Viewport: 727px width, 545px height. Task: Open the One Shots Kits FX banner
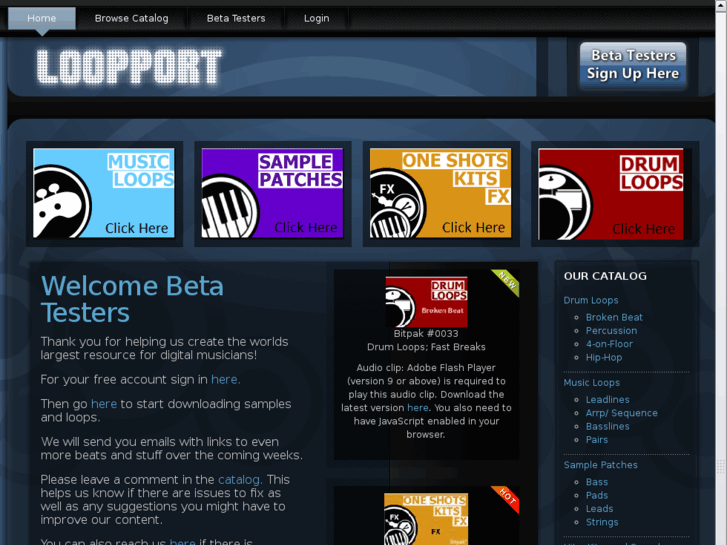coord(440,193)
